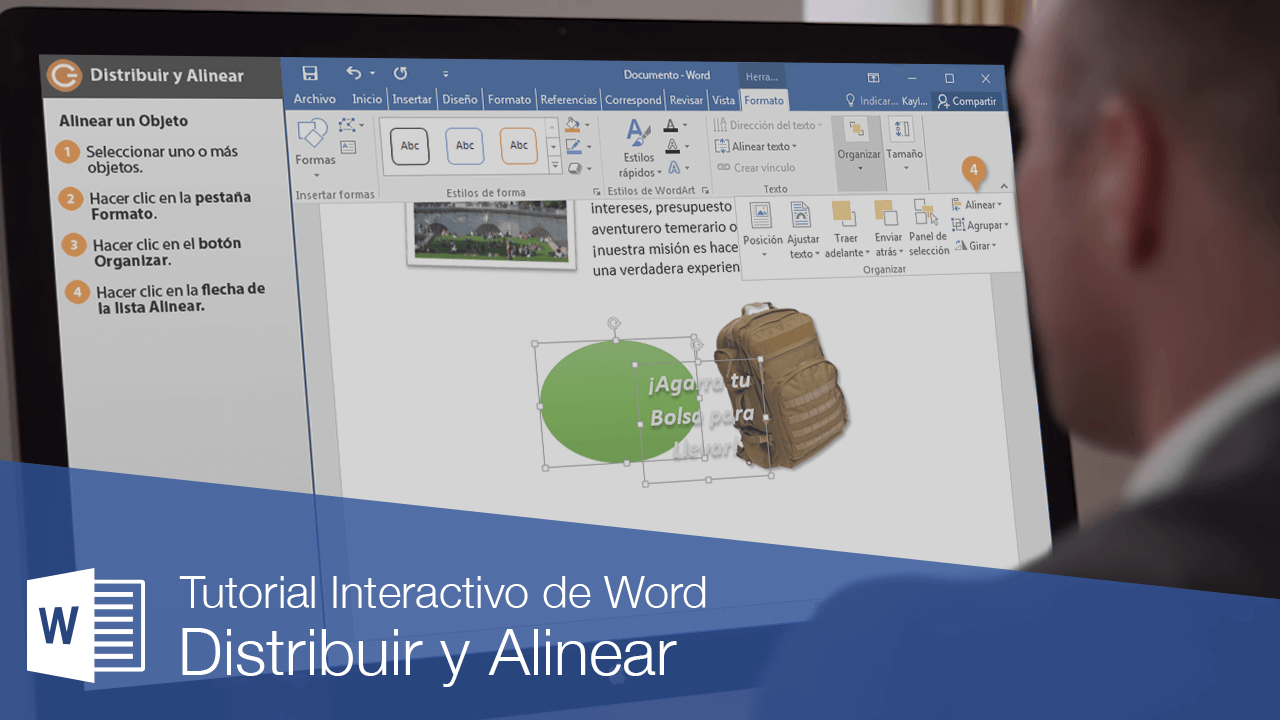Open the Estilos de forma dialog launcher
The width and height of the screenshot is (1280, 720).
[x=597, y=190]
